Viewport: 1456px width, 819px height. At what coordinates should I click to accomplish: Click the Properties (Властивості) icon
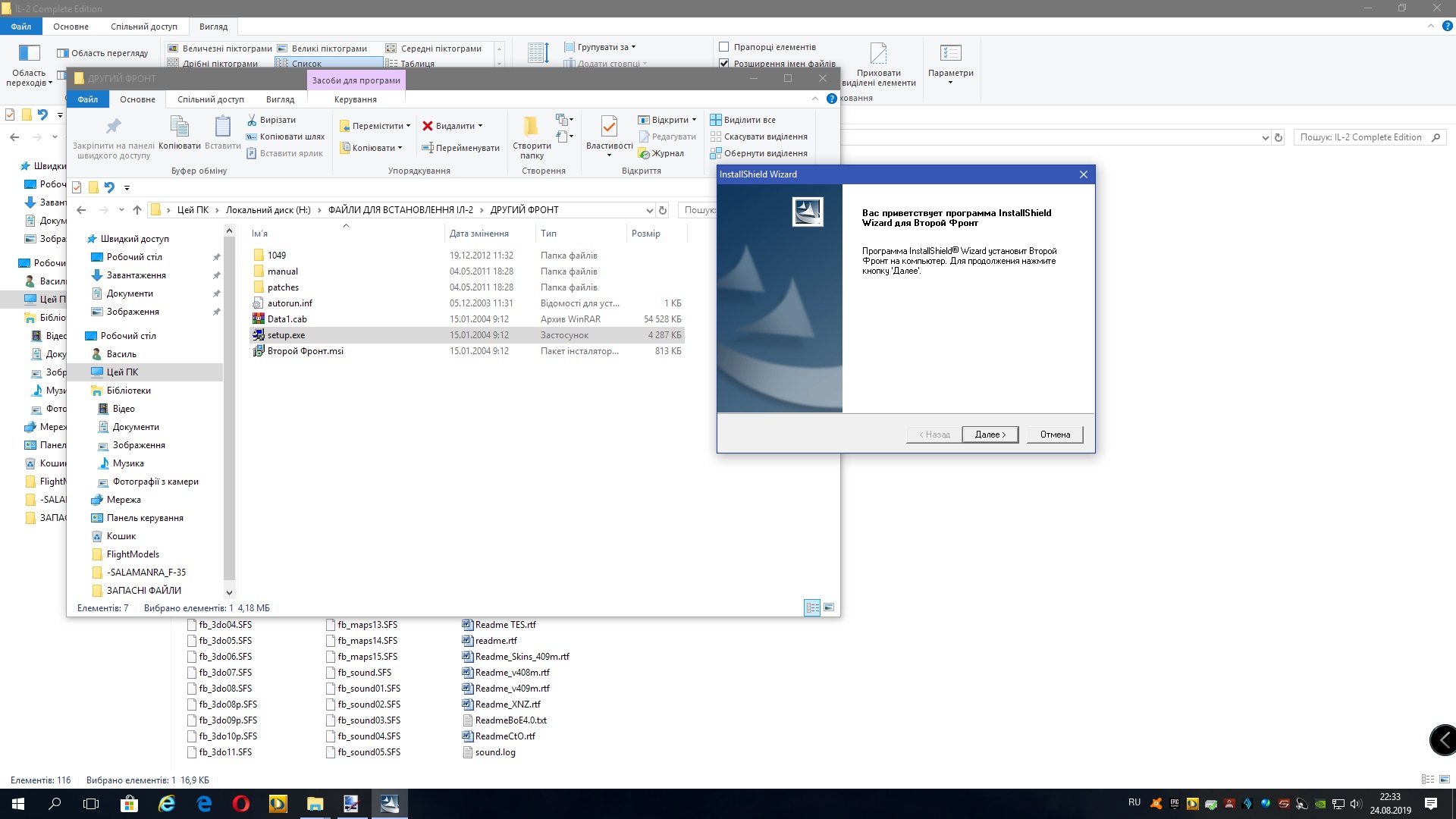(x=609, y=126)
